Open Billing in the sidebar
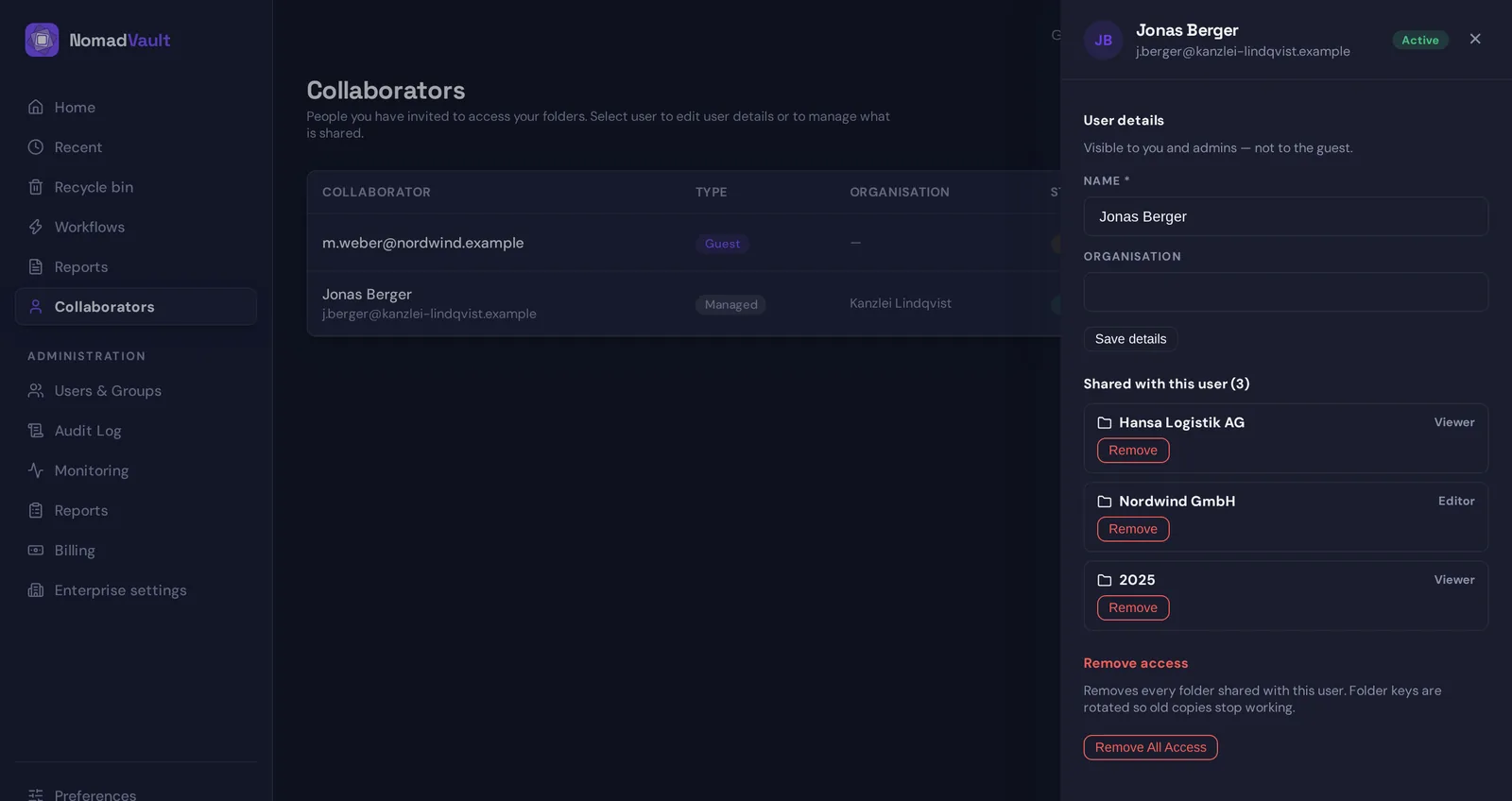 (x=136, y=550)
